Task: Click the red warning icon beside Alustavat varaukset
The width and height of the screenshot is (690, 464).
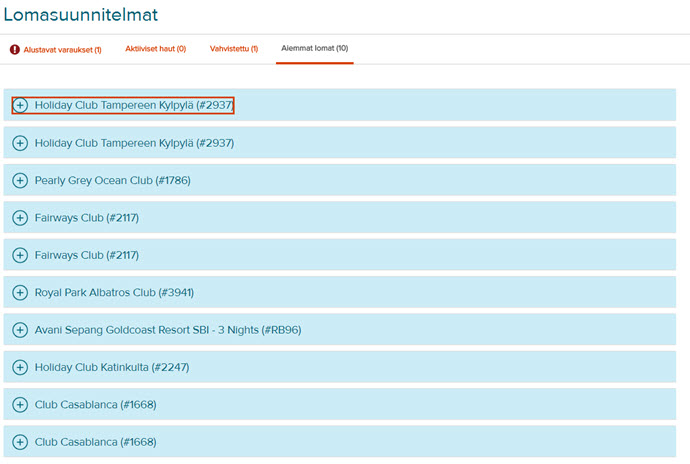Action: pyautogui.click(x=15, y=49)
